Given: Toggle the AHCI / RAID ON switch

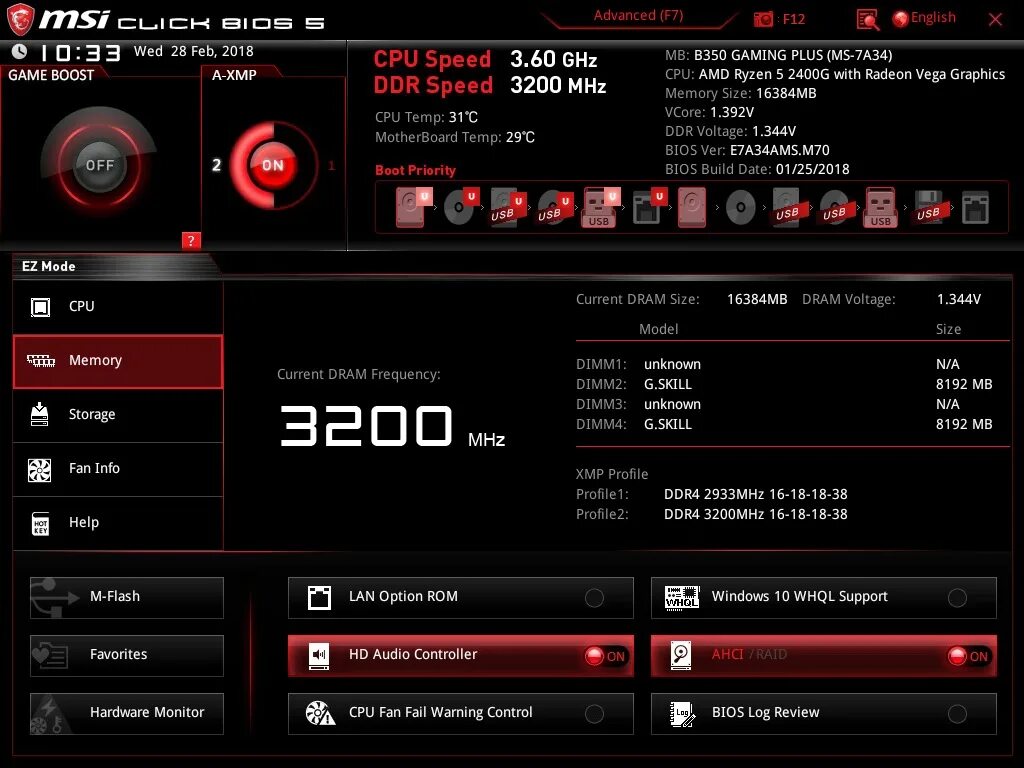Looking at the screenshot, I should coord(968,656).
